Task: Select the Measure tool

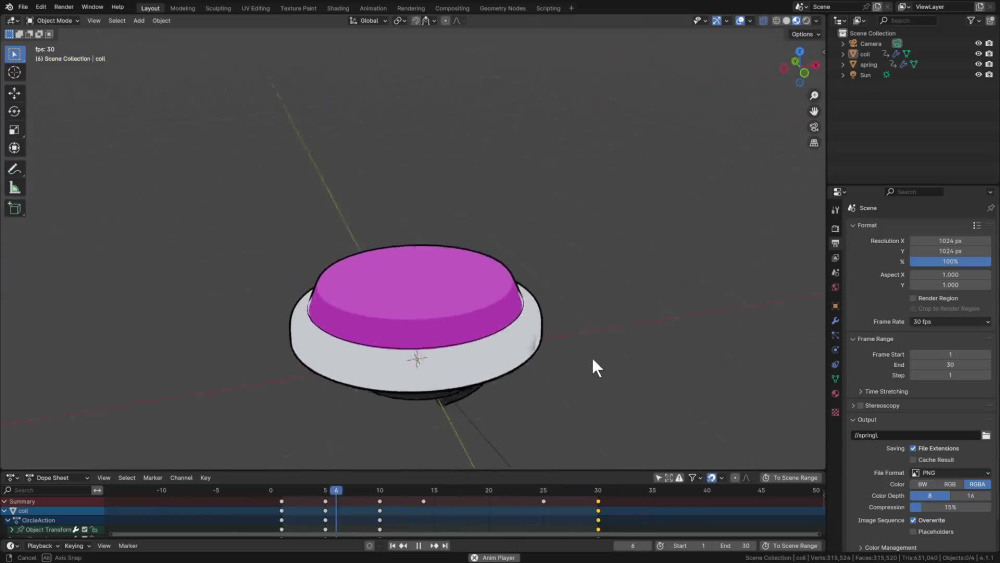Action: 14,188
